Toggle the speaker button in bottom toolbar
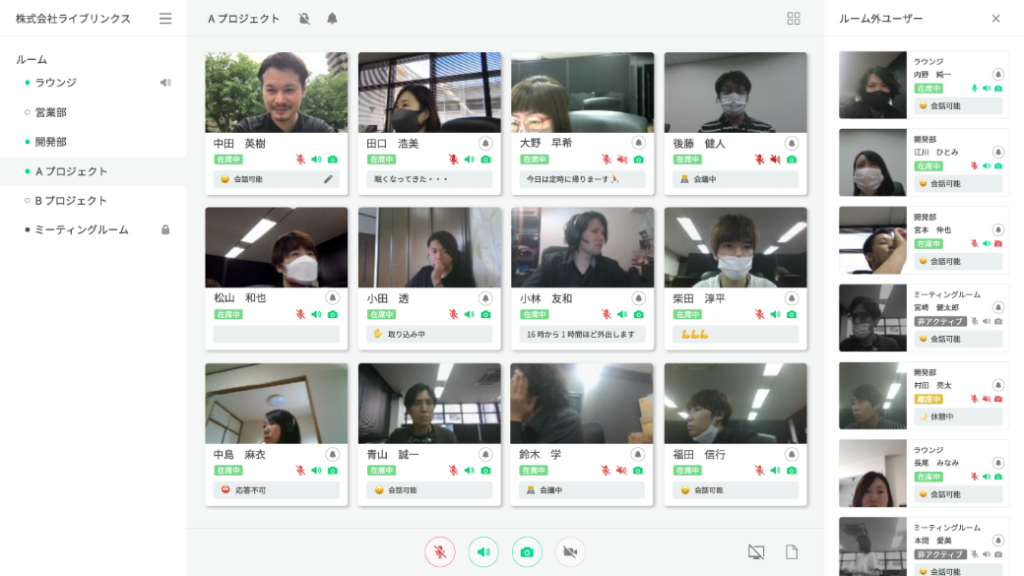 [483, 552]
